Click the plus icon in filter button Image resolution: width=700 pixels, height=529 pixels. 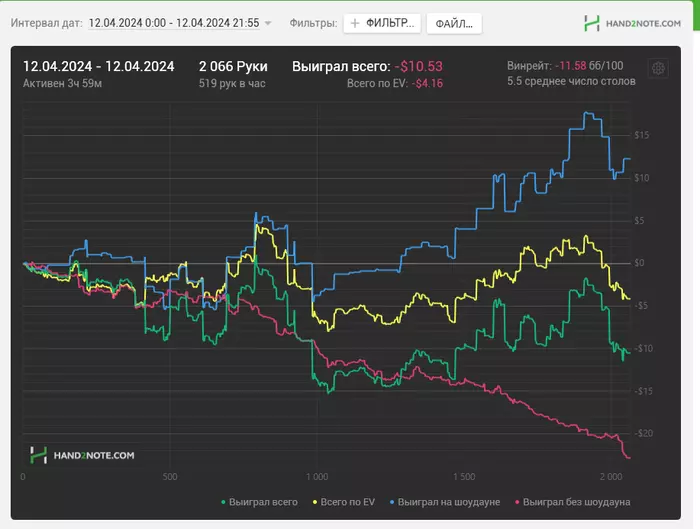(x=355, y=23)
